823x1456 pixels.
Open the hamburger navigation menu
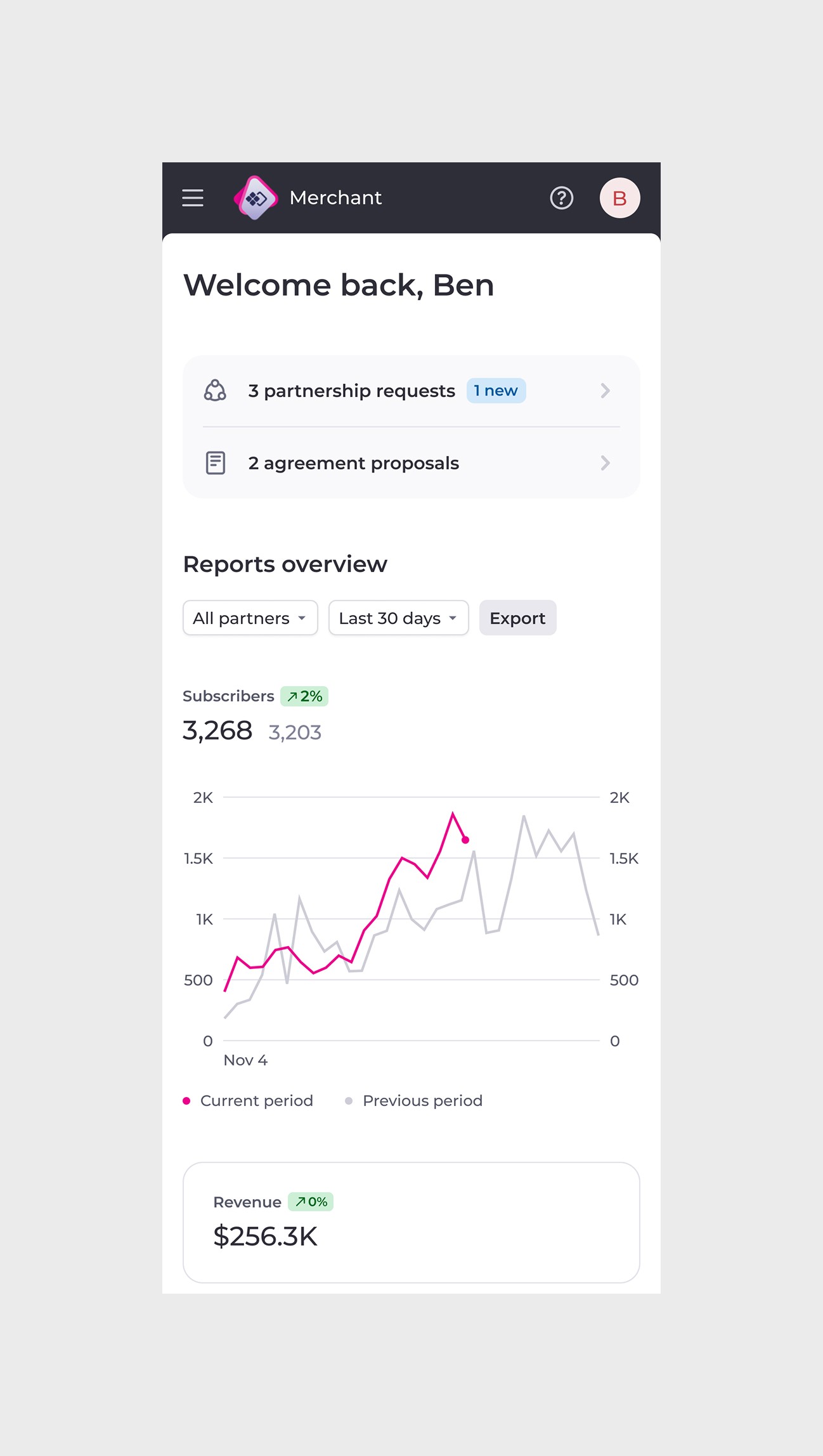click(x=193, y=198)
